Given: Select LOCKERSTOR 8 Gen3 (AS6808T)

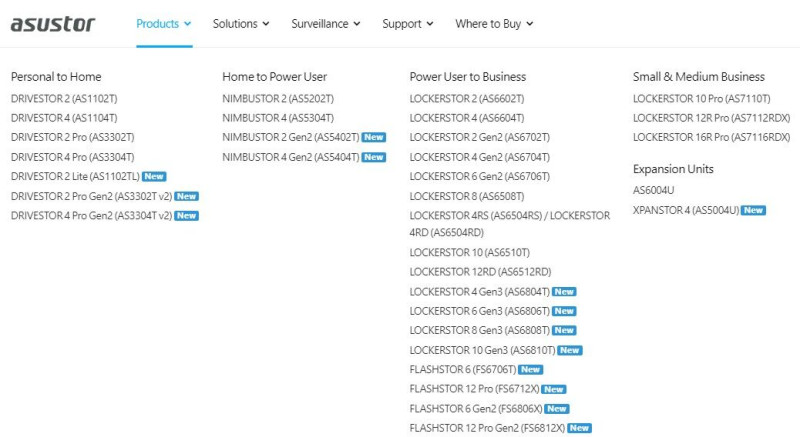Looking at the screenshot, I should point(480,330).
